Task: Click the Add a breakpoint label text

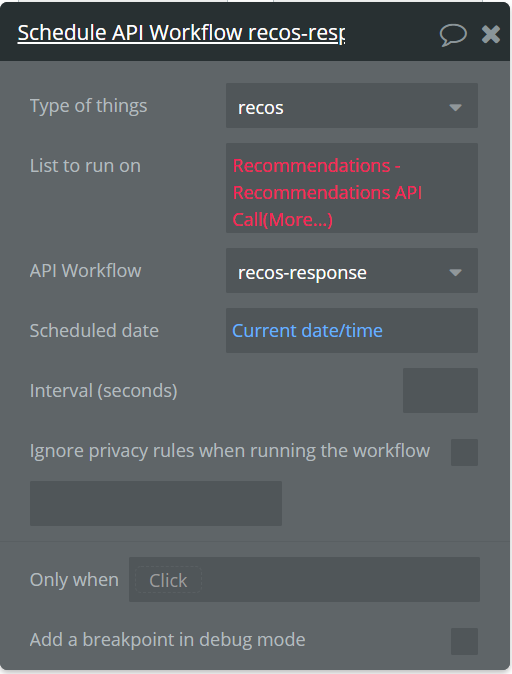Action: 167,640
